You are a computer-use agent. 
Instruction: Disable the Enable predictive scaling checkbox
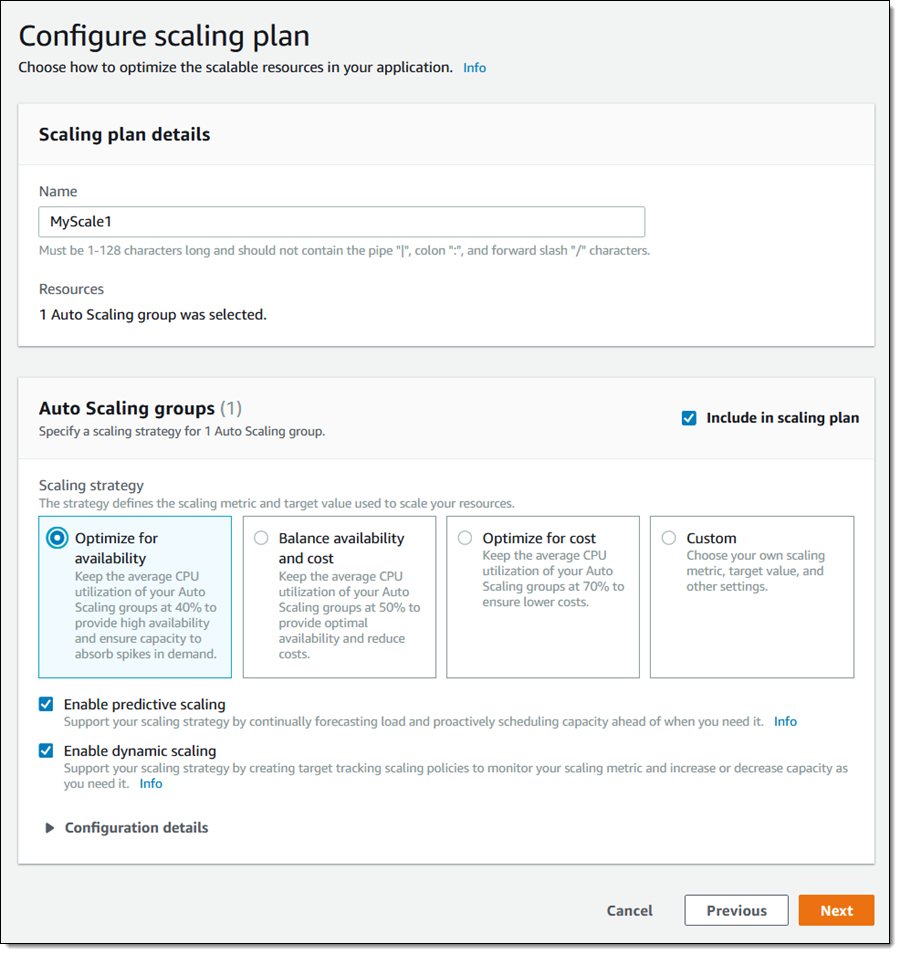pyautogui.click(x=46, y=704)
